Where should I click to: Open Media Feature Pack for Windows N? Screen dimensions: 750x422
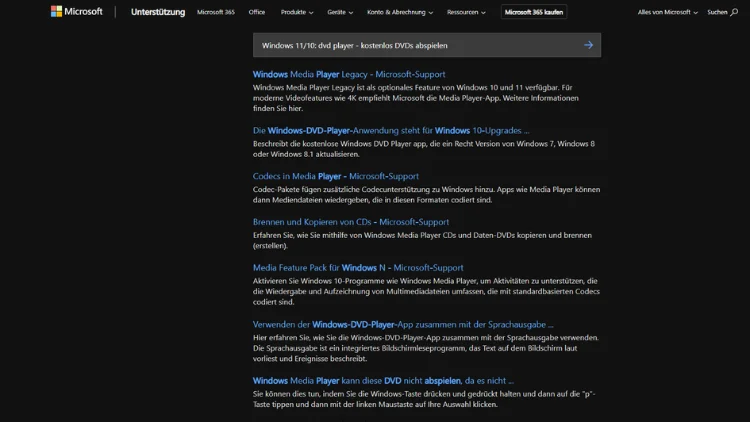[x=358, y=268]
